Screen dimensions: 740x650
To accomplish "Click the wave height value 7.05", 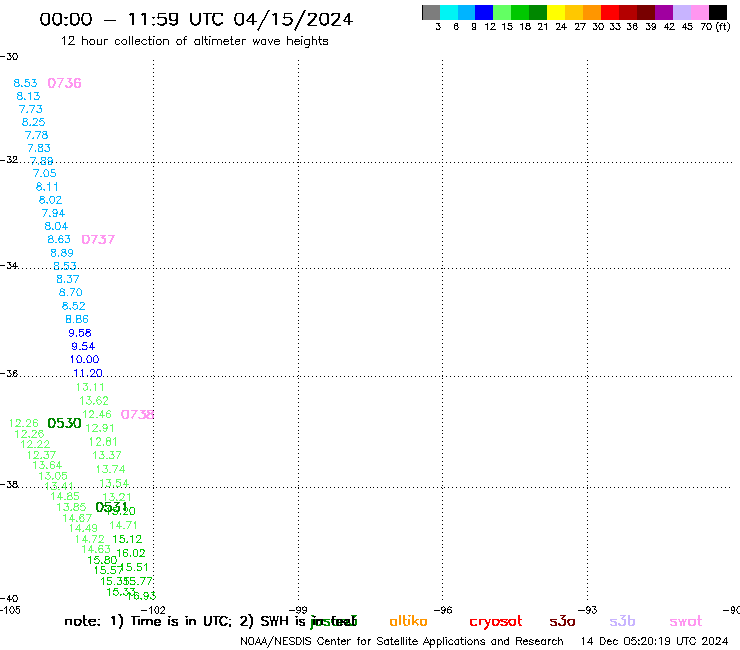I will point(44,173).
